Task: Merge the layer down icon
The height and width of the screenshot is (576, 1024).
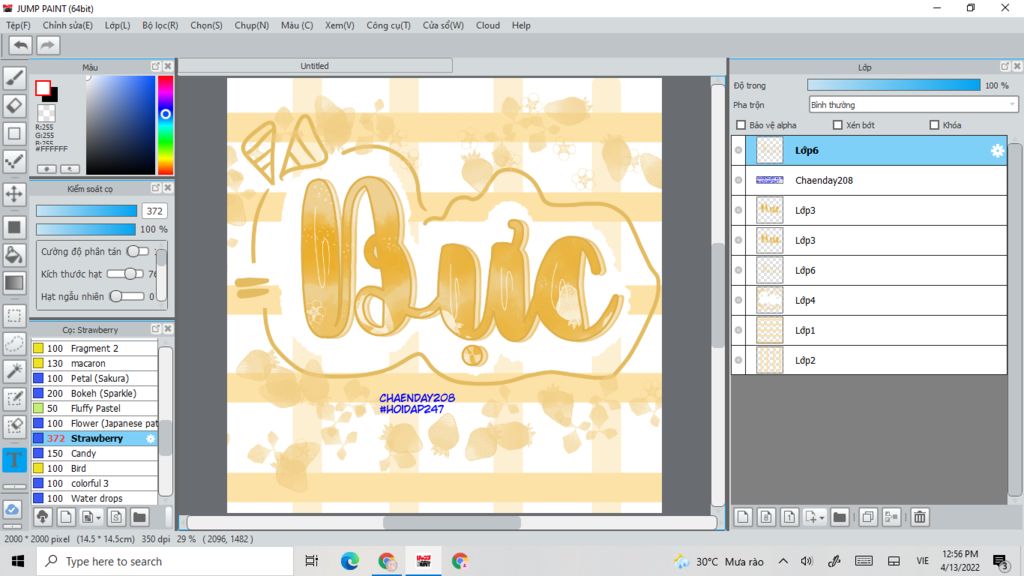Action: 891,517
